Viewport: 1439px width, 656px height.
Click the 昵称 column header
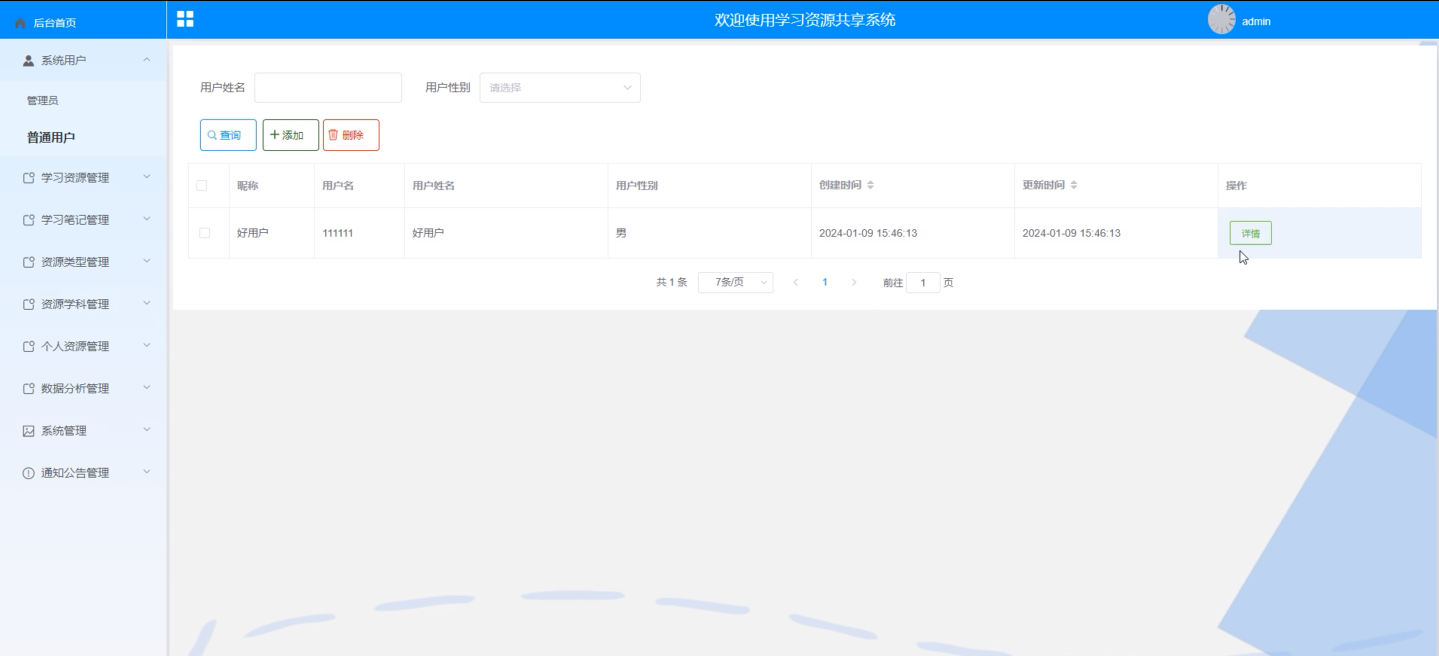248,186
